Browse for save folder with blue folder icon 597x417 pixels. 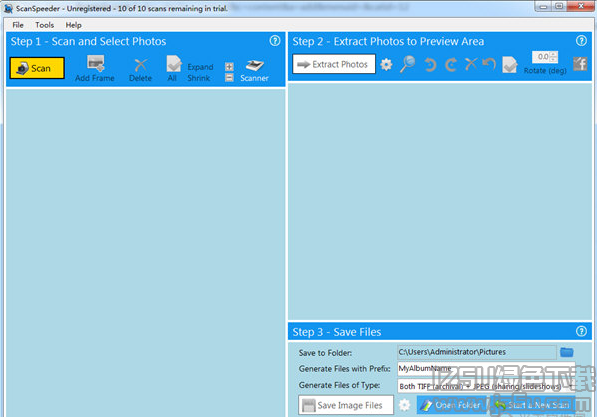point(567,352)
